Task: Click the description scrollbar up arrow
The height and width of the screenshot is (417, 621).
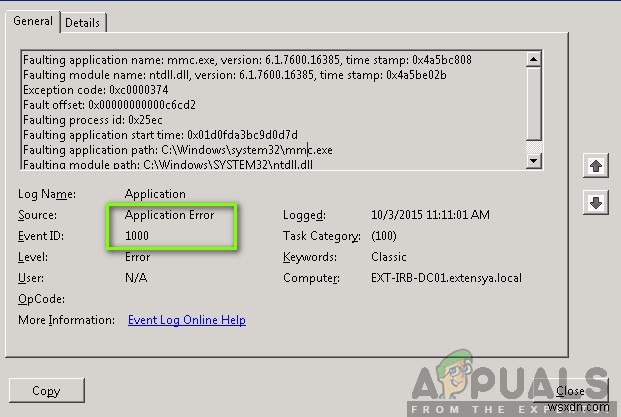Action: (x=533, y=59)
